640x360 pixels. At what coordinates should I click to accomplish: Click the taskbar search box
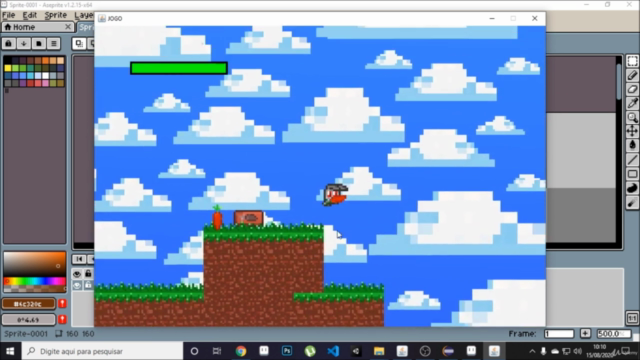point(101,351)
